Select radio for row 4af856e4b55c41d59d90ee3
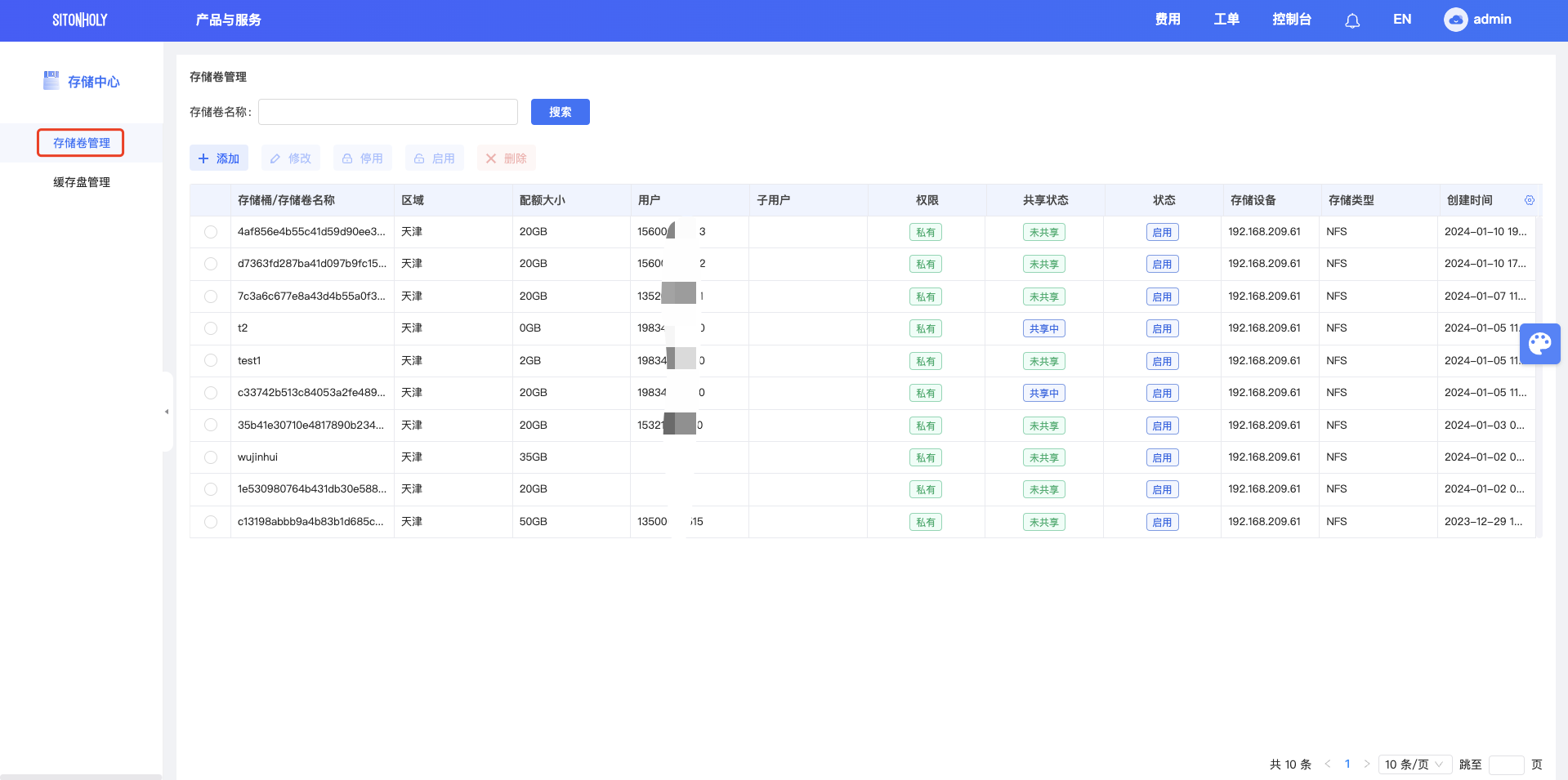 (x=211, y=232)
